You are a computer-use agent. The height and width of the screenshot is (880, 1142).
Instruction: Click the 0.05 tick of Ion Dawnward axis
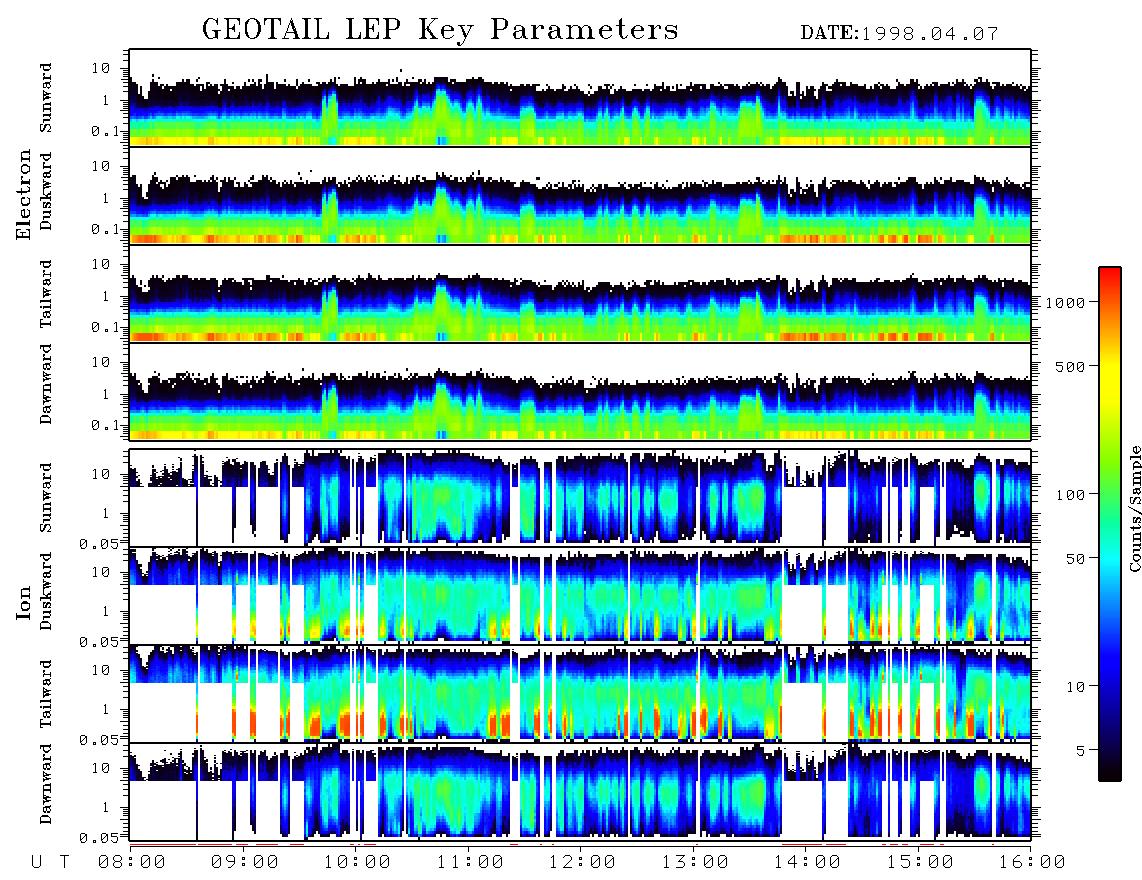coord(98,838)
